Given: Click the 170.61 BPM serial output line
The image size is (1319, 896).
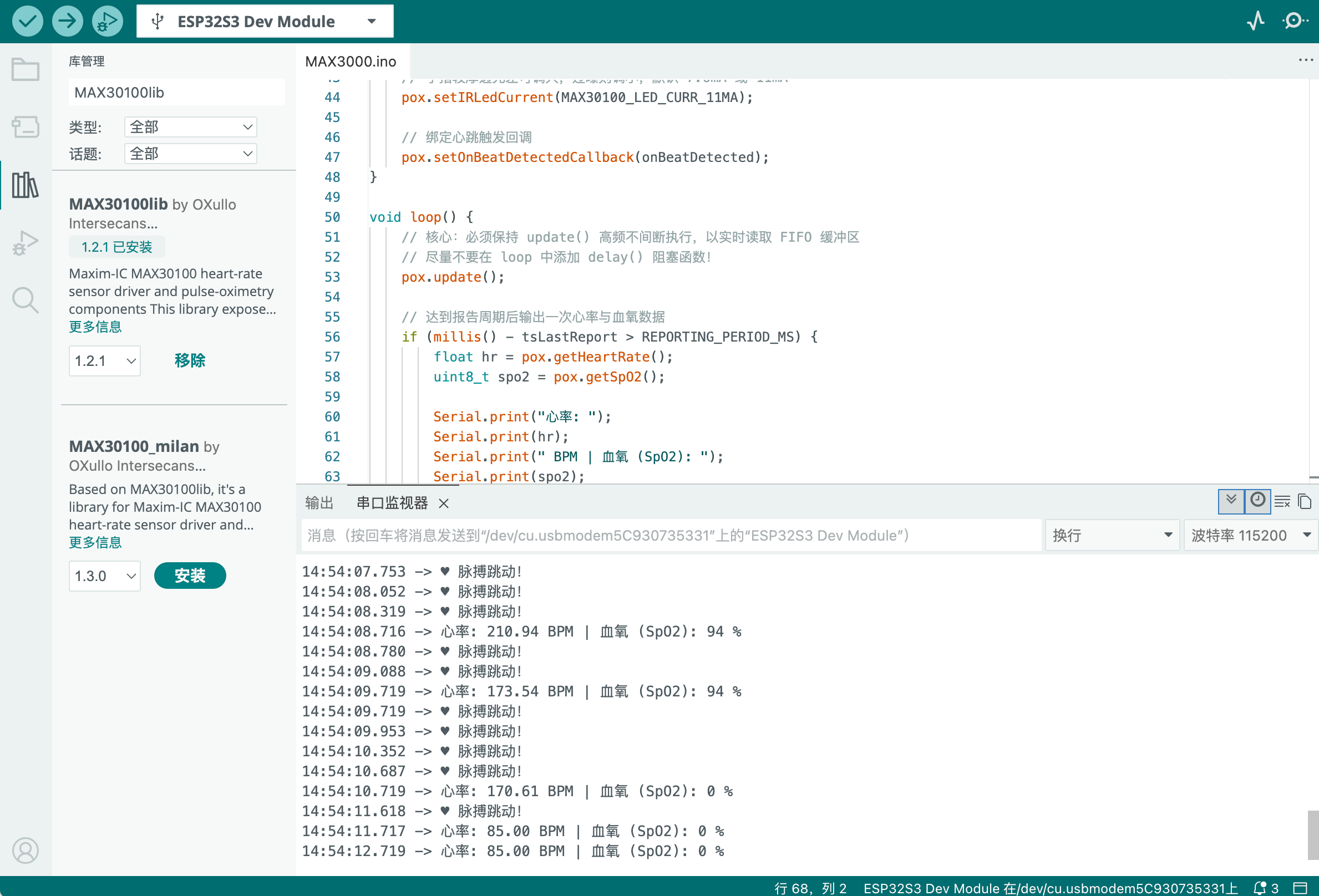Looking at the screenshot, I should coord(517,791).
